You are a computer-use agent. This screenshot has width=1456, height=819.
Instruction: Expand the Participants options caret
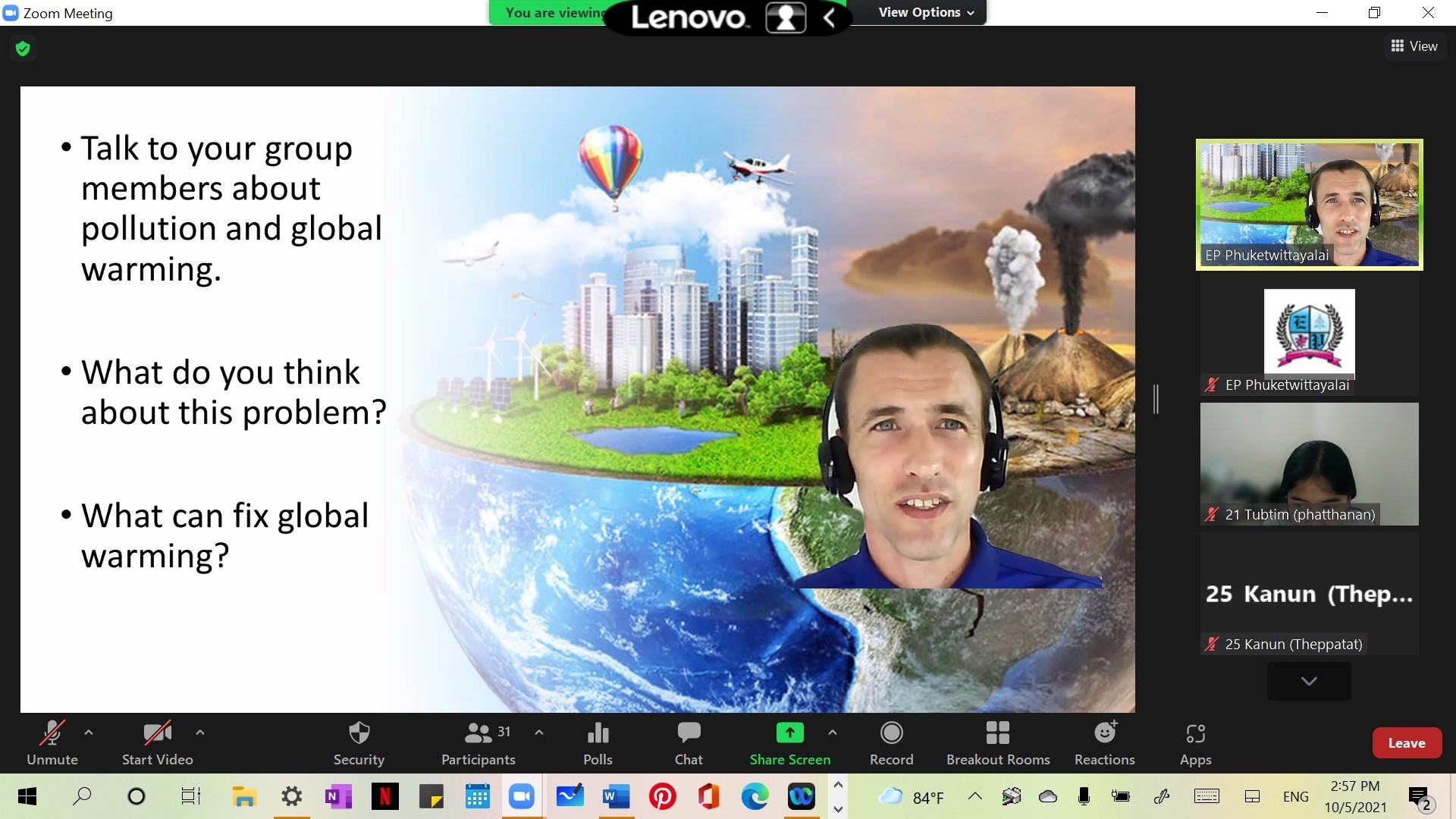pos(539,733)
